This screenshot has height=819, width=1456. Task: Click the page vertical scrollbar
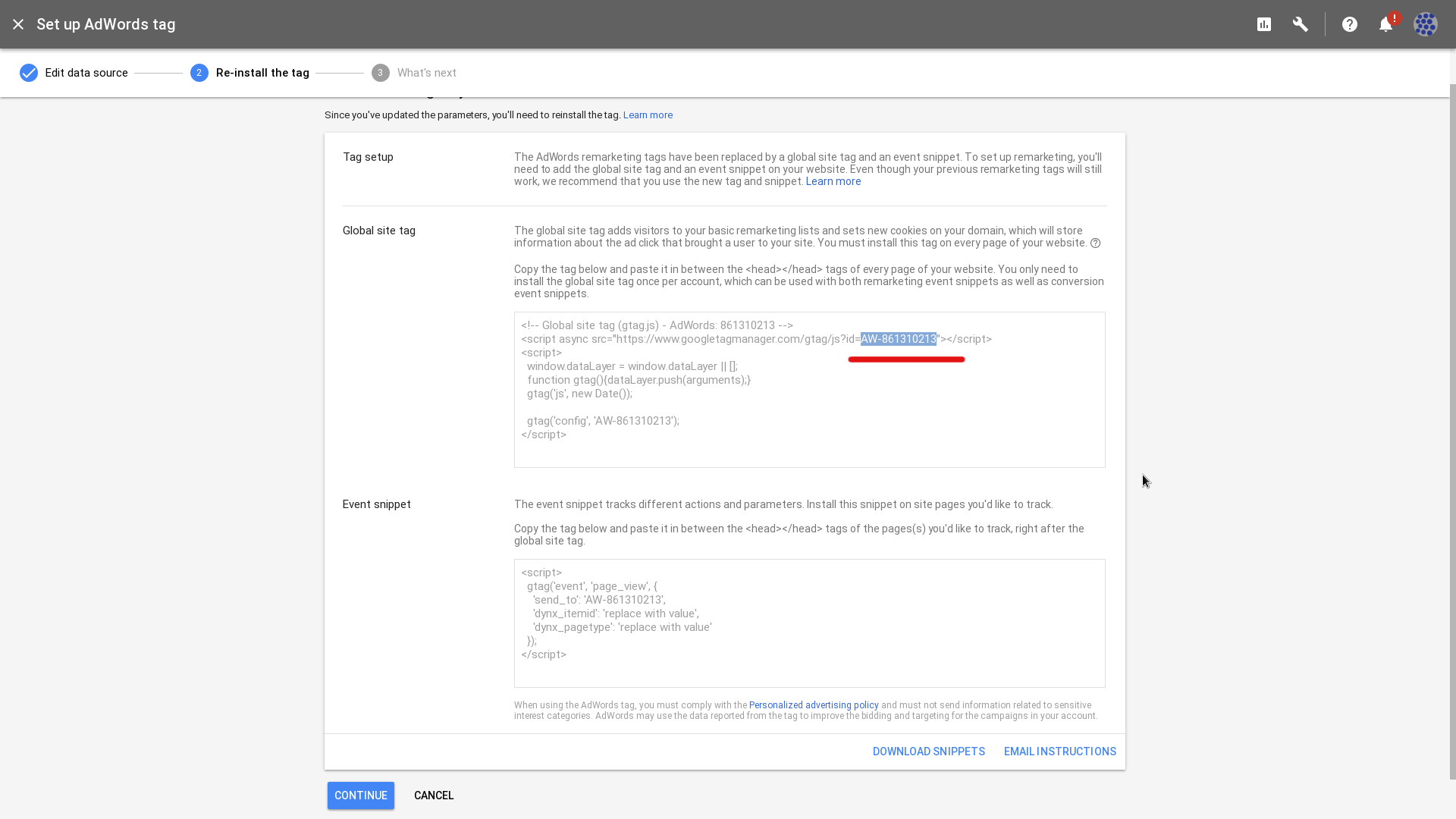pos(1452,432)
